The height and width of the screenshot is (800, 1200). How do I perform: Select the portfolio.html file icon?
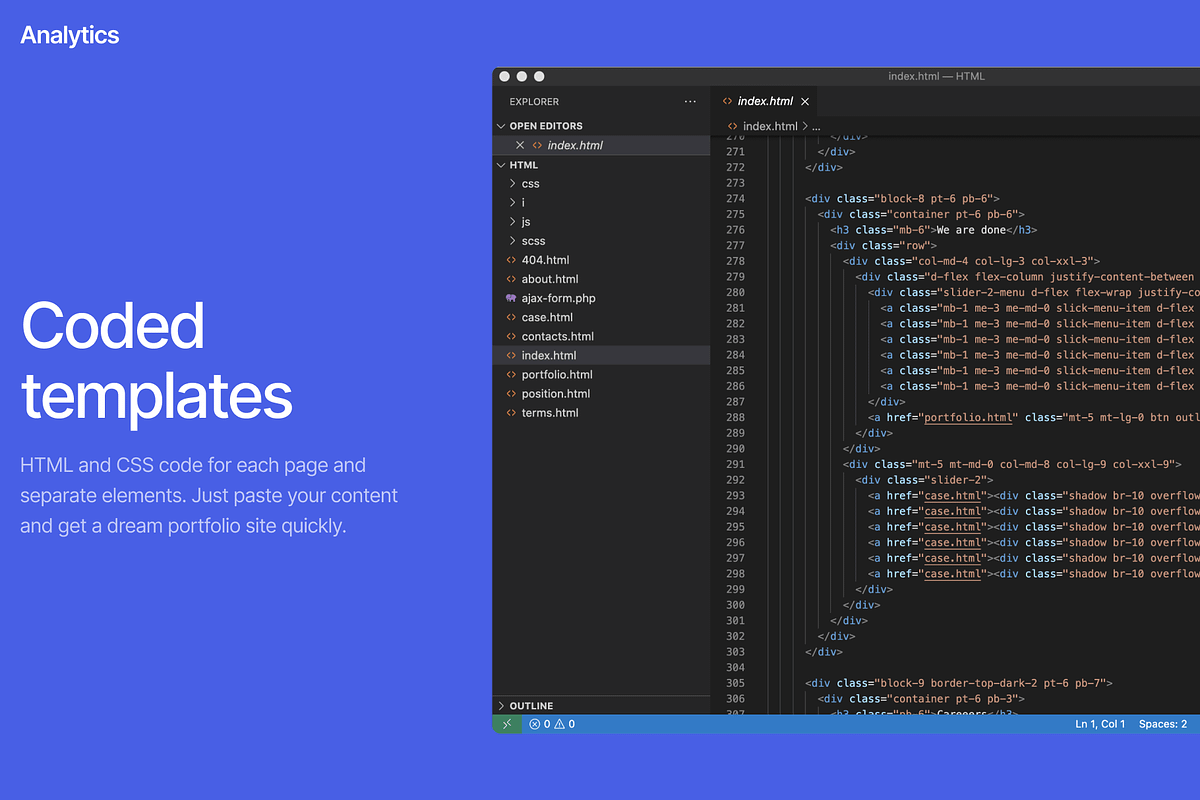point(512,374)
